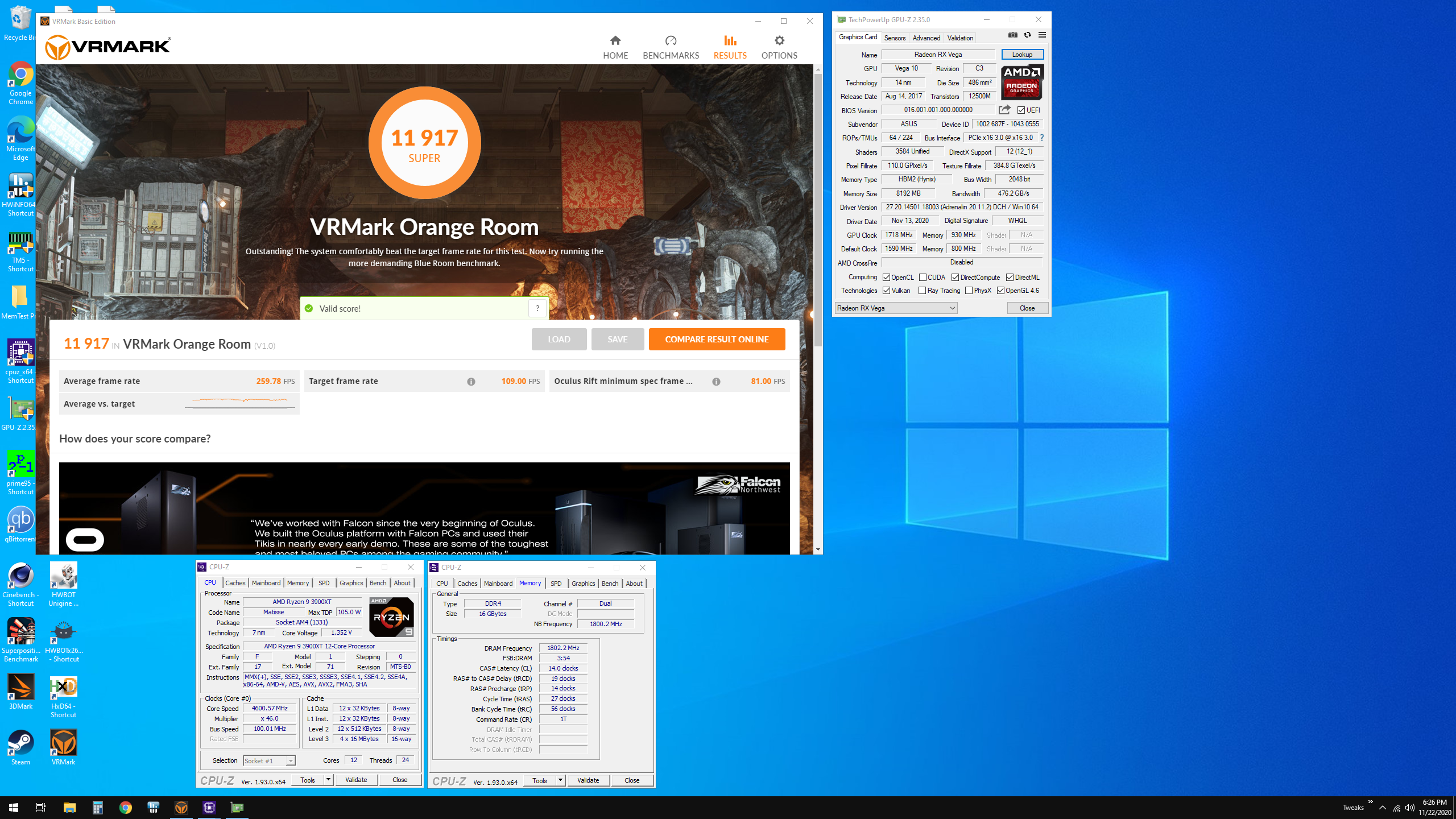This screenshot has height=819, width=1456.
Task: Click the VRMark scrollbar down arrow
Action: click(818, 549)
